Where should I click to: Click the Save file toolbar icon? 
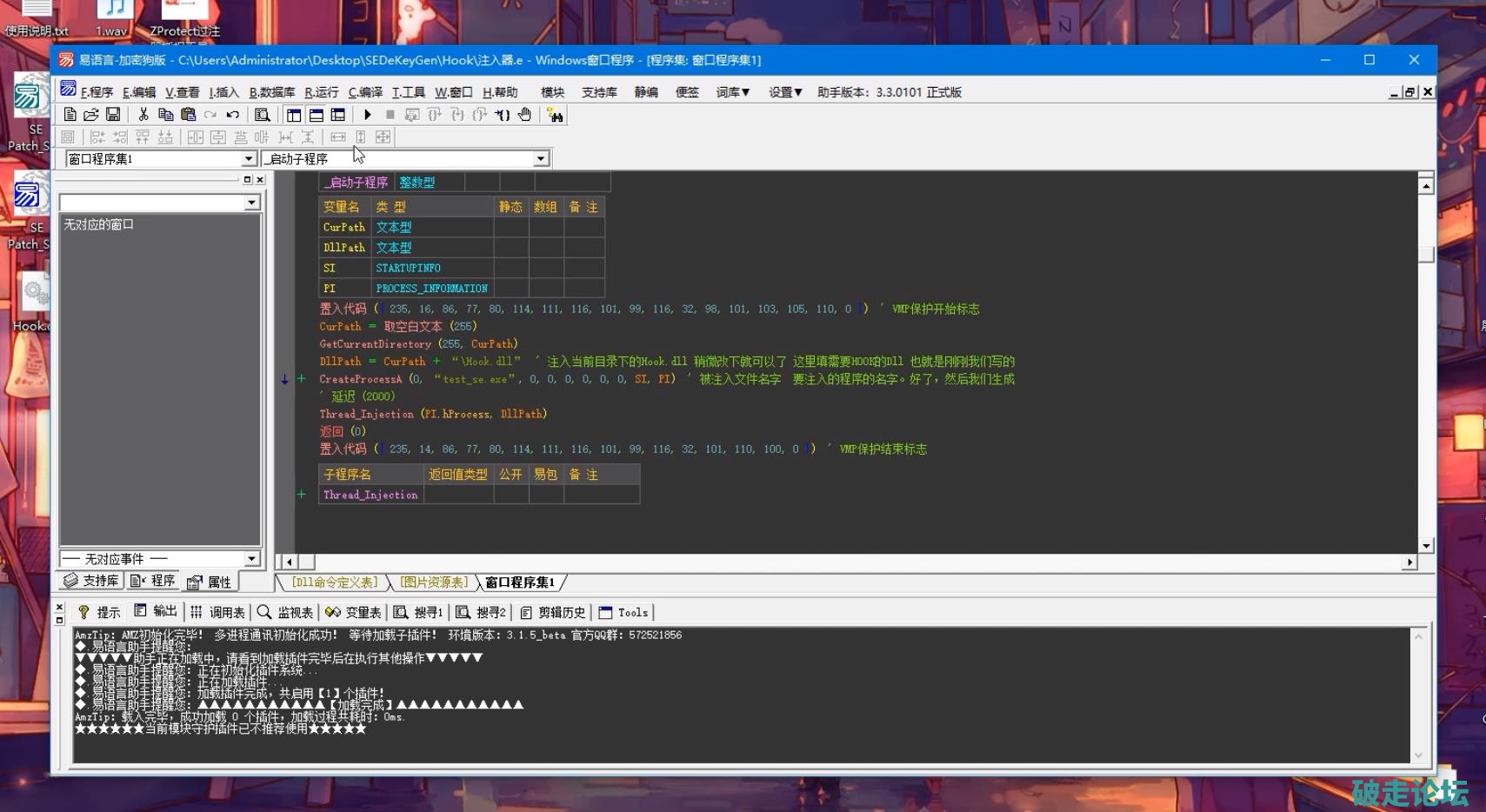(113, 115)
